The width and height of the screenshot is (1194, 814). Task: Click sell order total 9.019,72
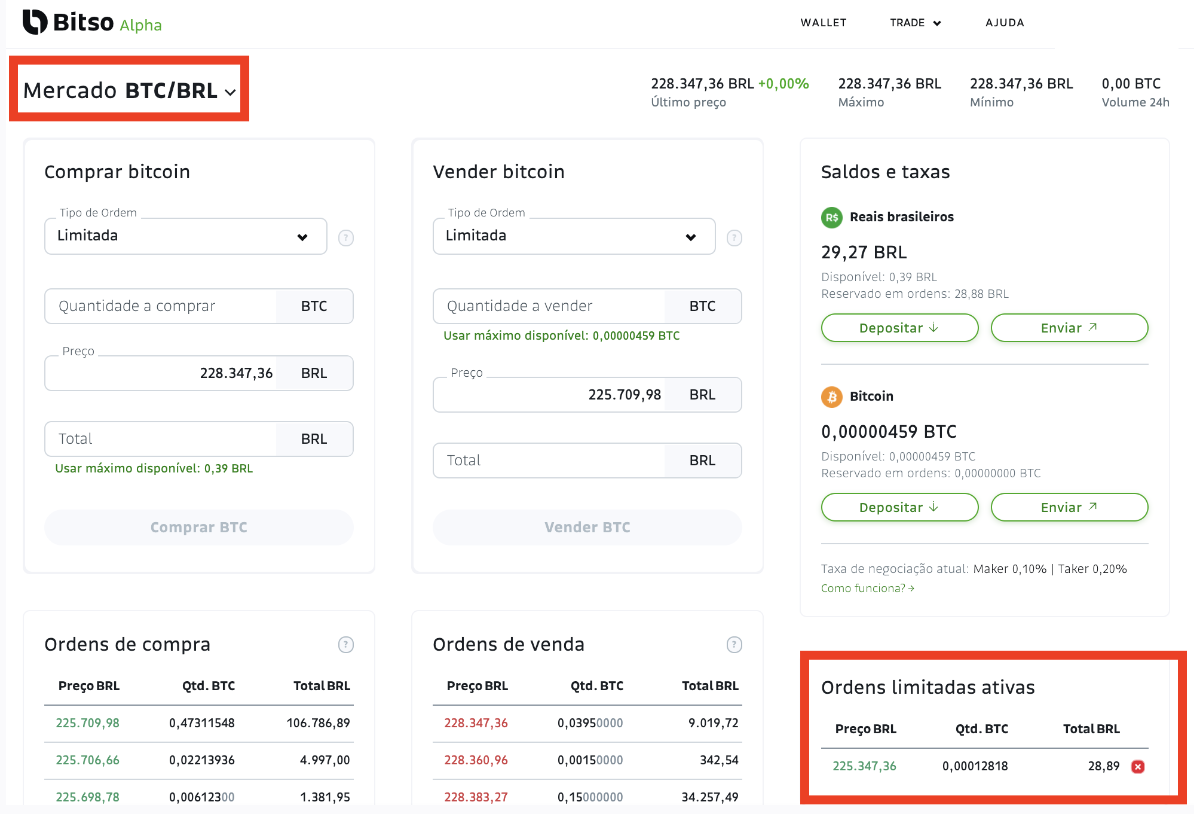[x=714, y=723]
